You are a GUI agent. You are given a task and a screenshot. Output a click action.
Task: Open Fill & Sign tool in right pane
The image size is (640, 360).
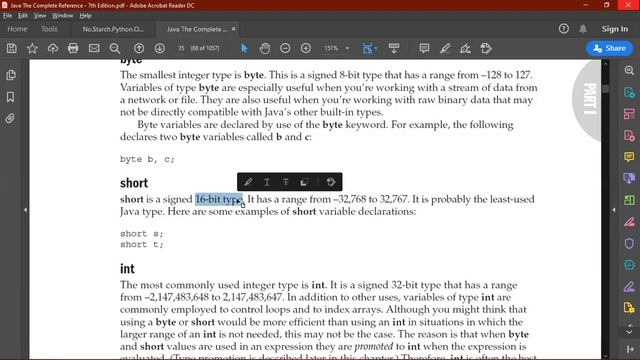[x=629, y=287]
